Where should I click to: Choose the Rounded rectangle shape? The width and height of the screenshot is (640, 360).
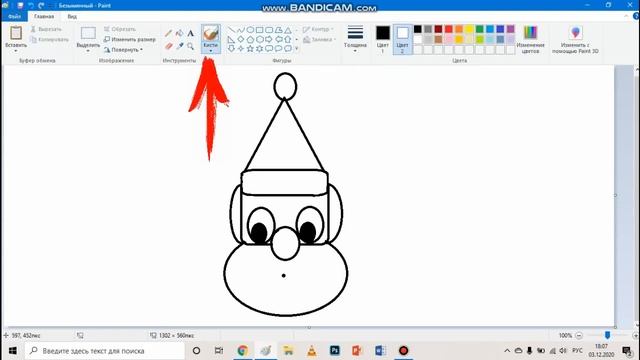pyautogui.click(x=269, y=30)
